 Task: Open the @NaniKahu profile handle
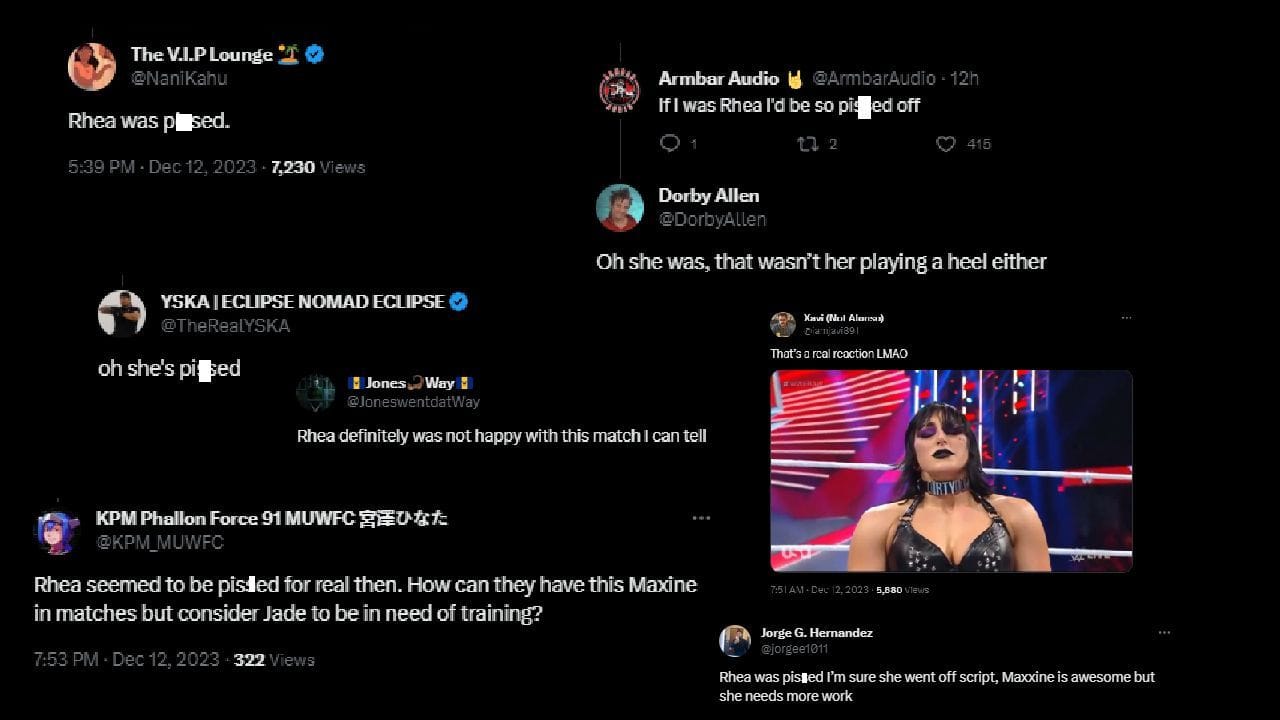[x=178, y=78]
